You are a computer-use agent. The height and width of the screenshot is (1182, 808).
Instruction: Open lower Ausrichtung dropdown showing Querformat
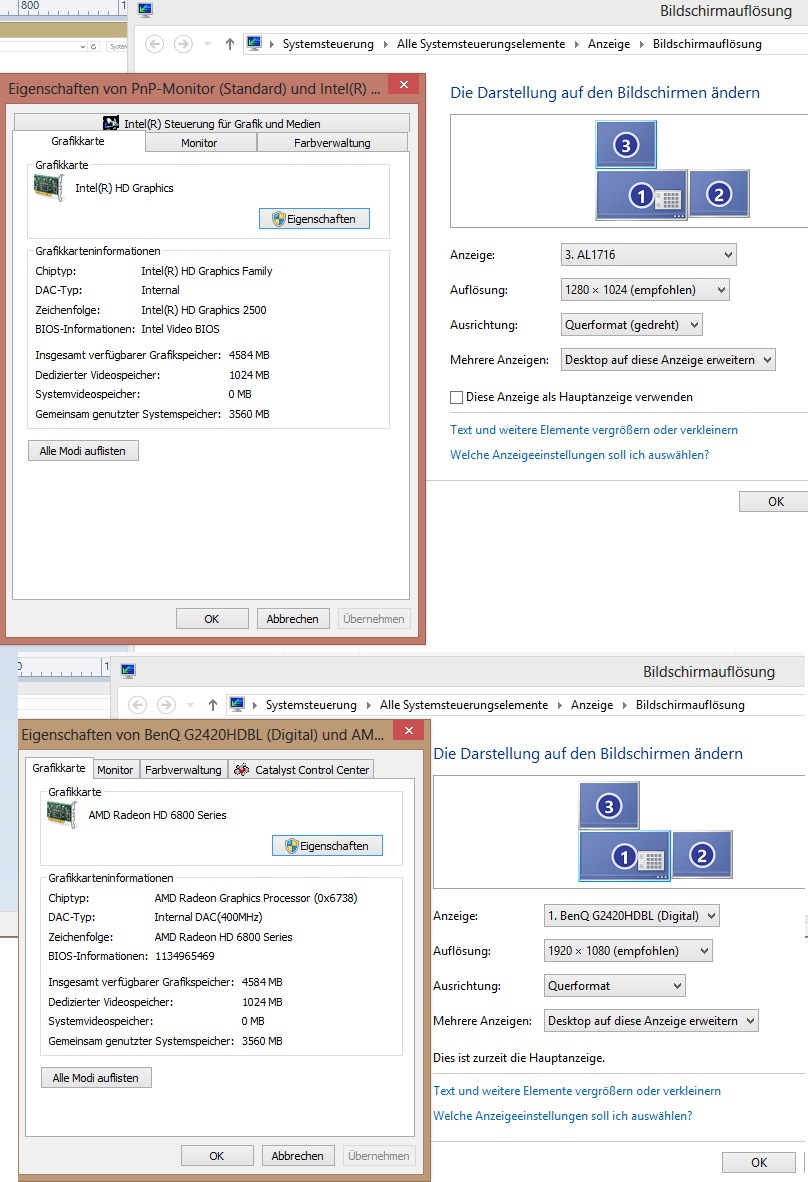[x=614, y=985]
